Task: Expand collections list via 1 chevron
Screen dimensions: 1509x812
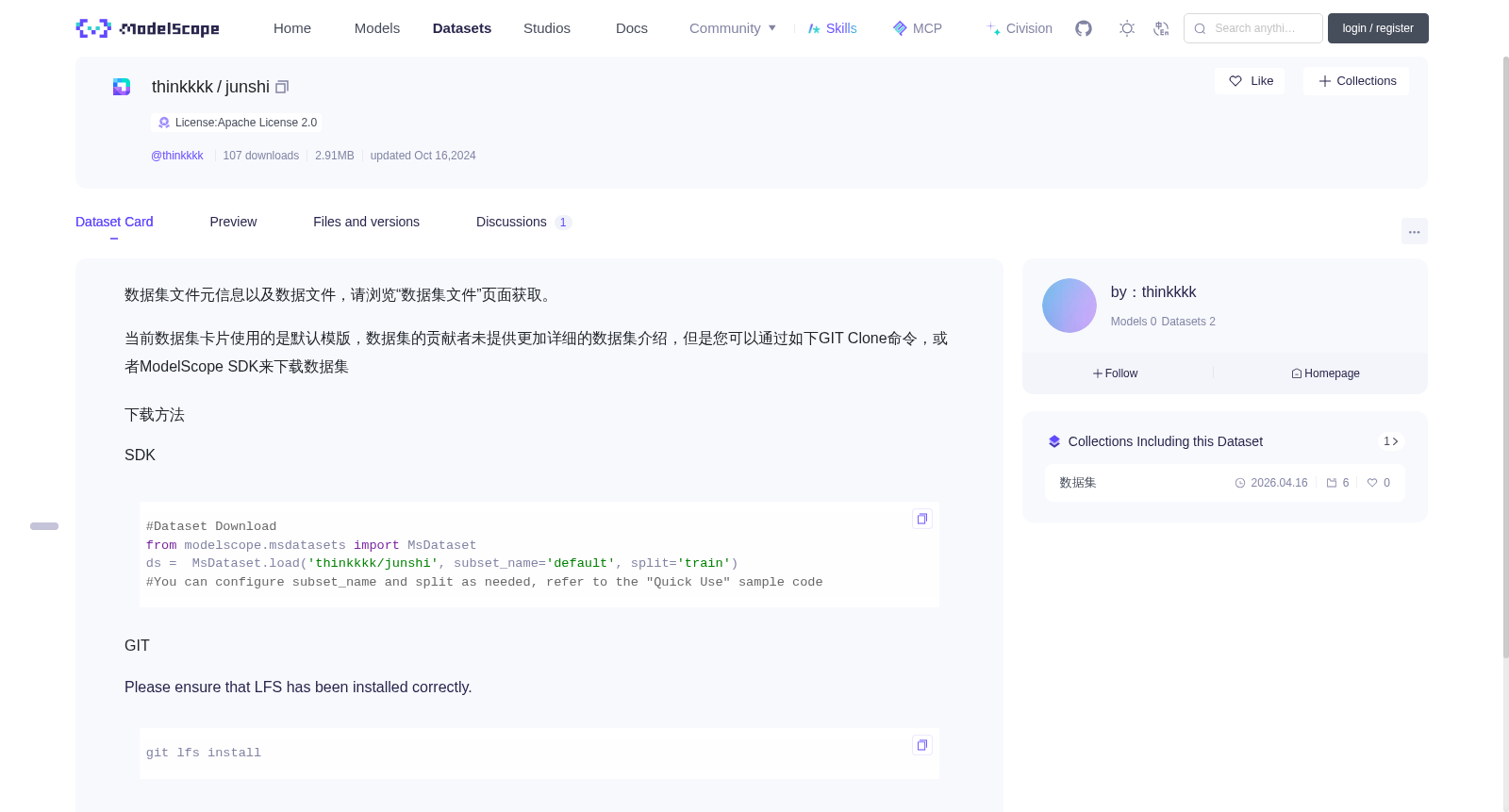Action: coord(1390,441)
